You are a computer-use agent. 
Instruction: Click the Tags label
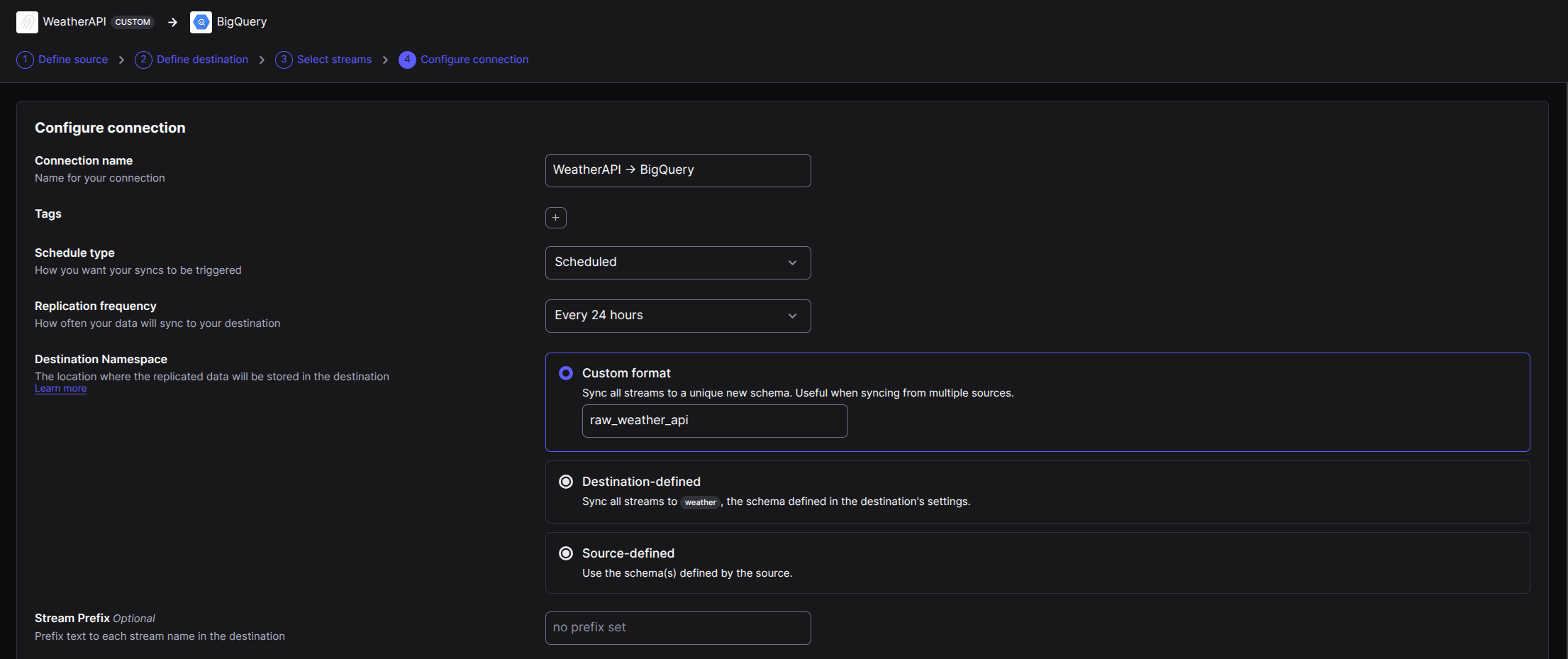coord(48,214)
